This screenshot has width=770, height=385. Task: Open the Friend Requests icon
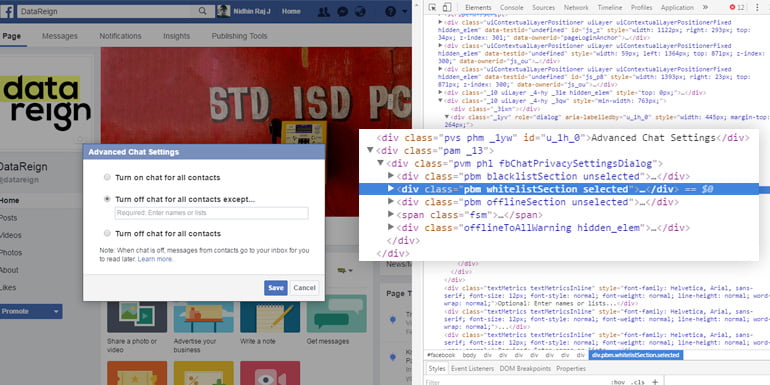tap(323, 11)
